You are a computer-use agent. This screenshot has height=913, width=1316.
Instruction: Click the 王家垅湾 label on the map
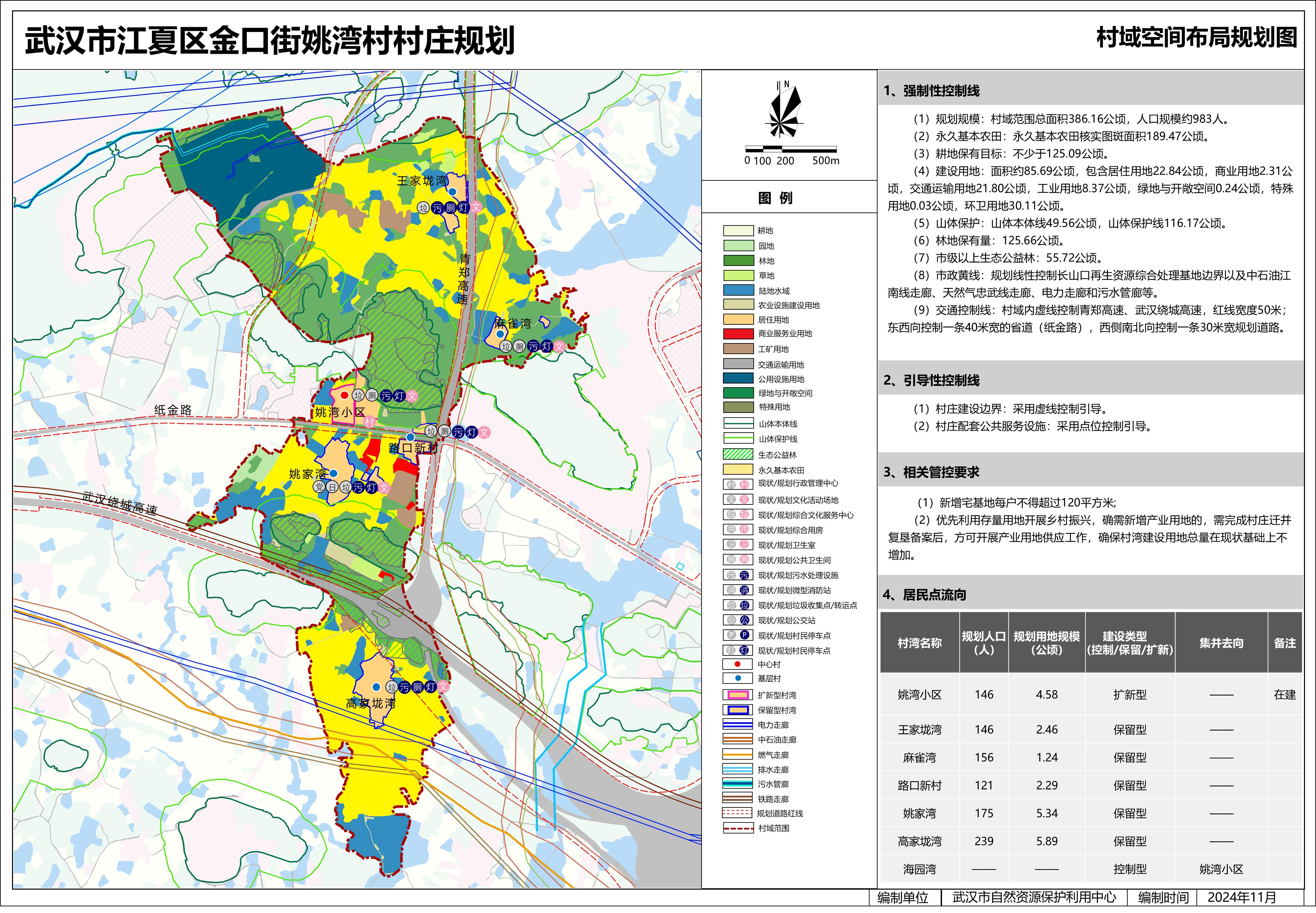422,181
